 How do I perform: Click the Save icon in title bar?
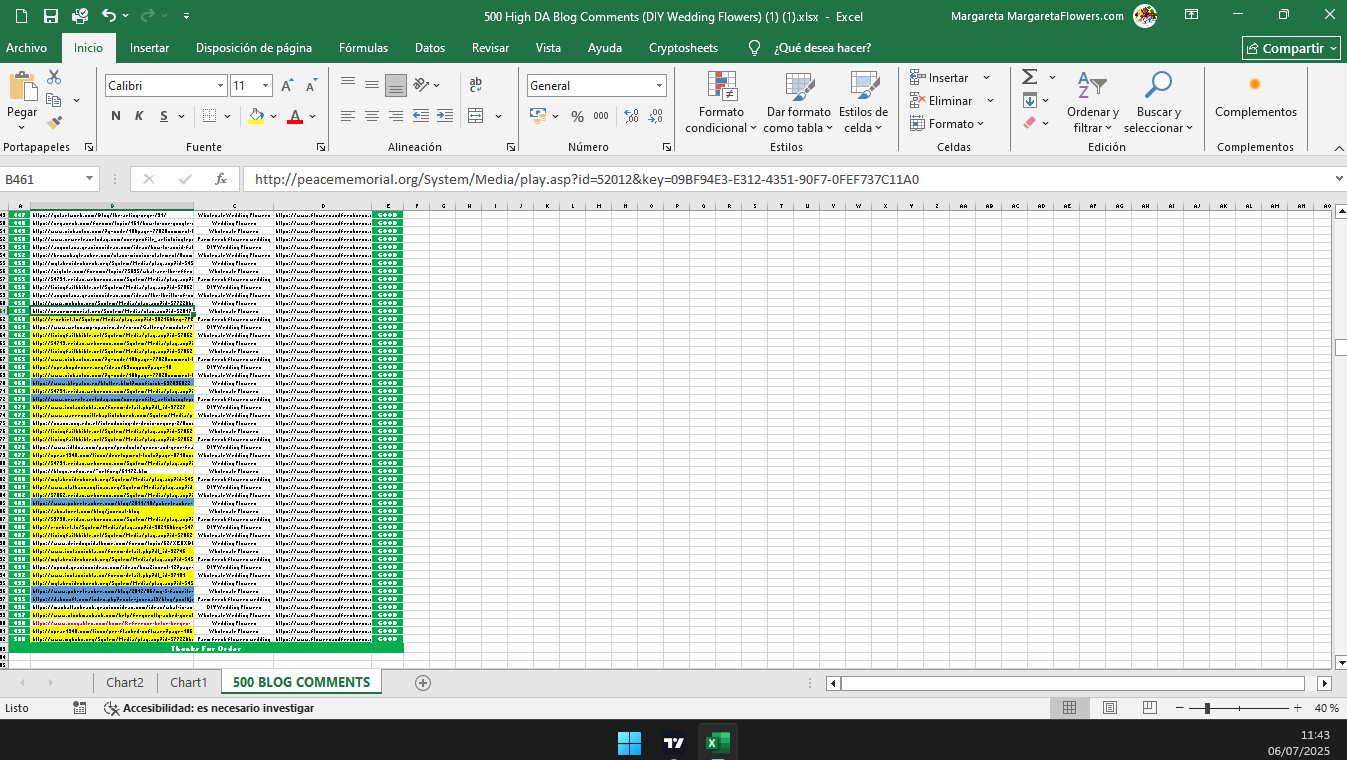pyautogui.click(x=50, y=16)
